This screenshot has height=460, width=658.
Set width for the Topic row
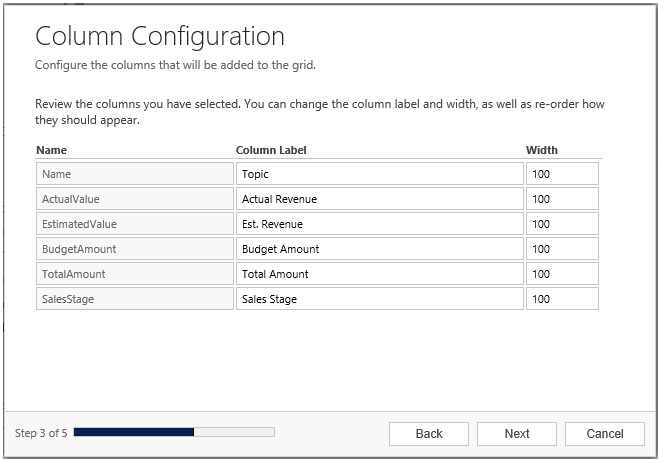(x=562, y=174)
